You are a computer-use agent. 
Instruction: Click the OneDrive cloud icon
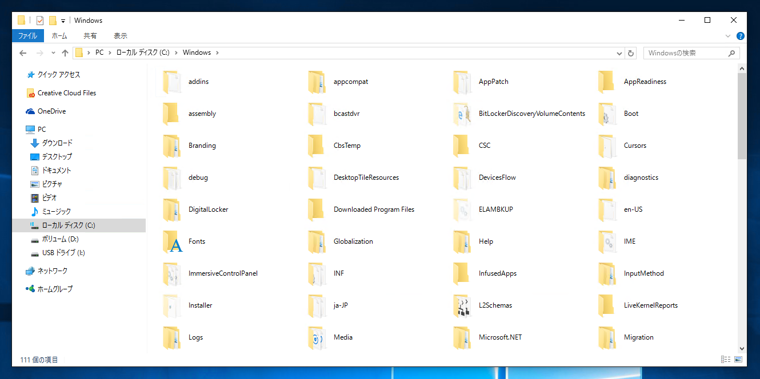[30, 111]
